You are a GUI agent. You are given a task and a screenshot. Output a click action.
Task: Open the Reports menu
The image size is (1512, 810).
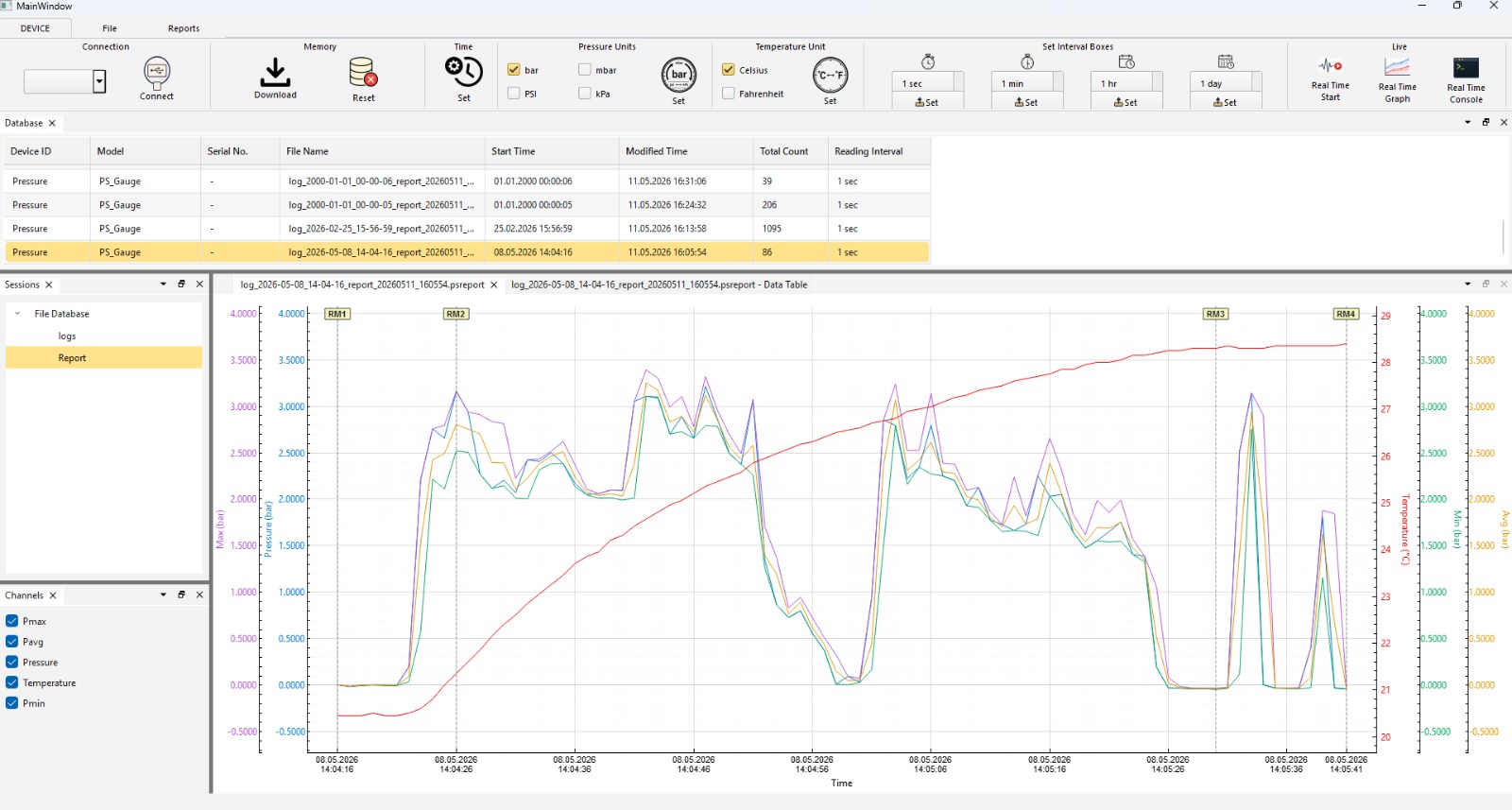pyautogui.click(x=183, y=28)
